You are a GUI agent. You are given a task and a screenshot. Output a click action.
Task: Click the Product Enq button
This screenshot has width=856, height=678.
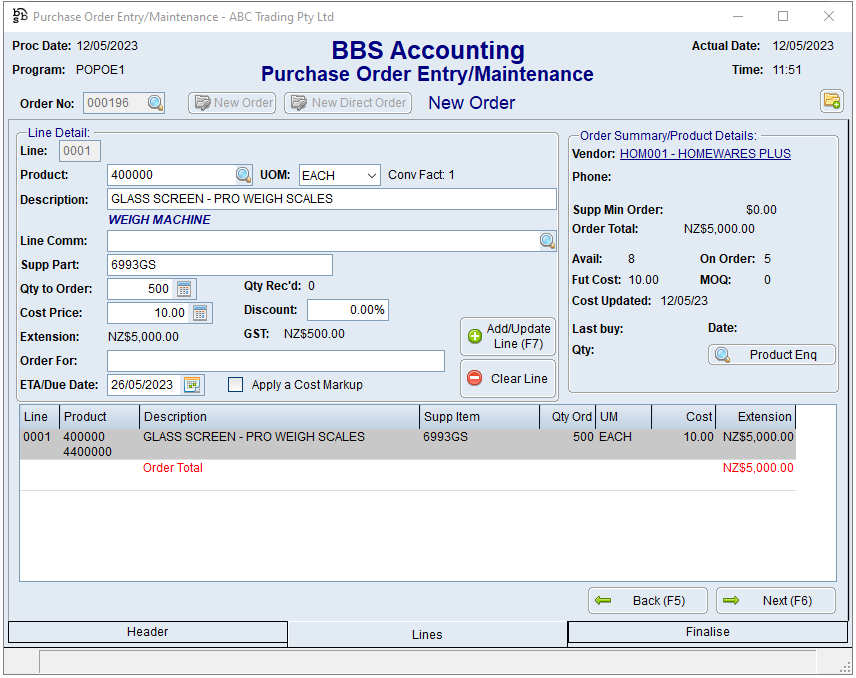(771, 355)
